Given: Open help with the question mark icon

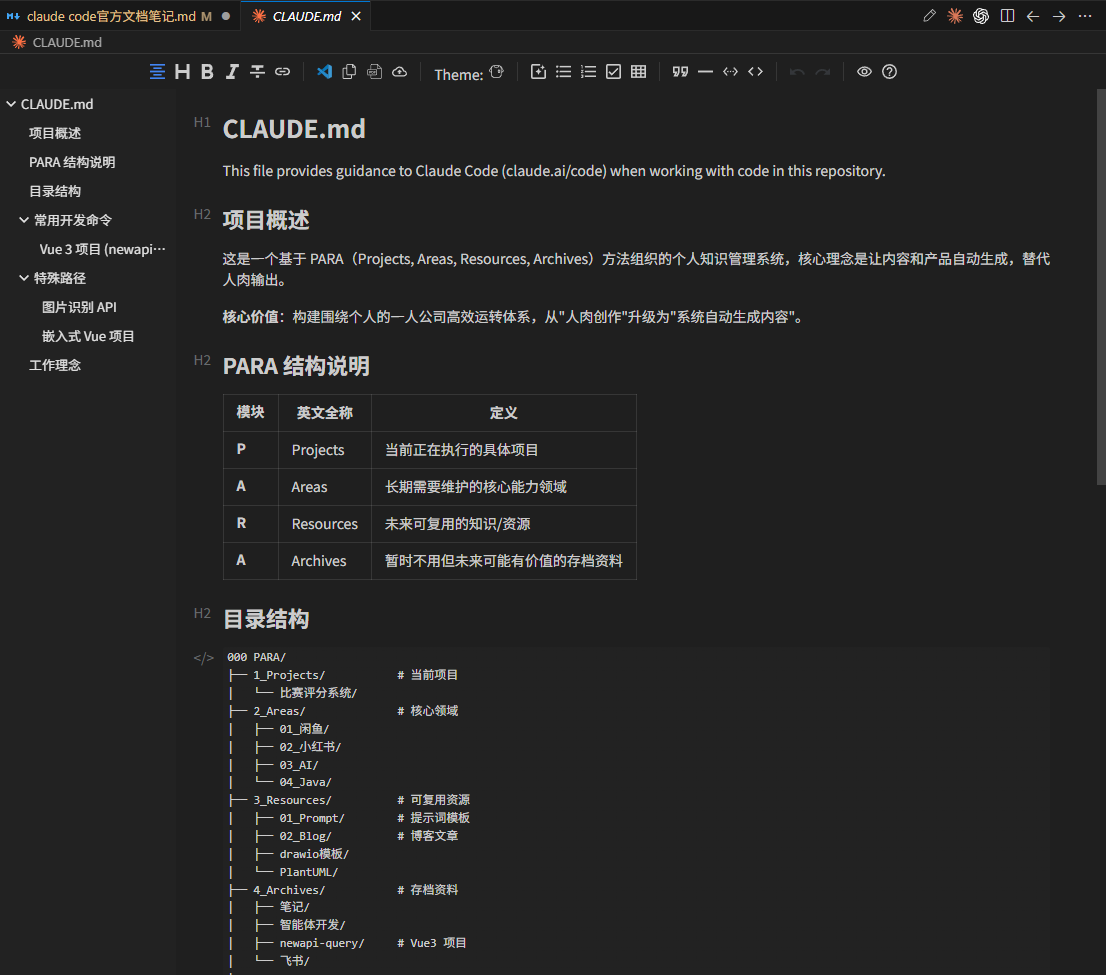Looking at the screenshot, I should [889, 72].
